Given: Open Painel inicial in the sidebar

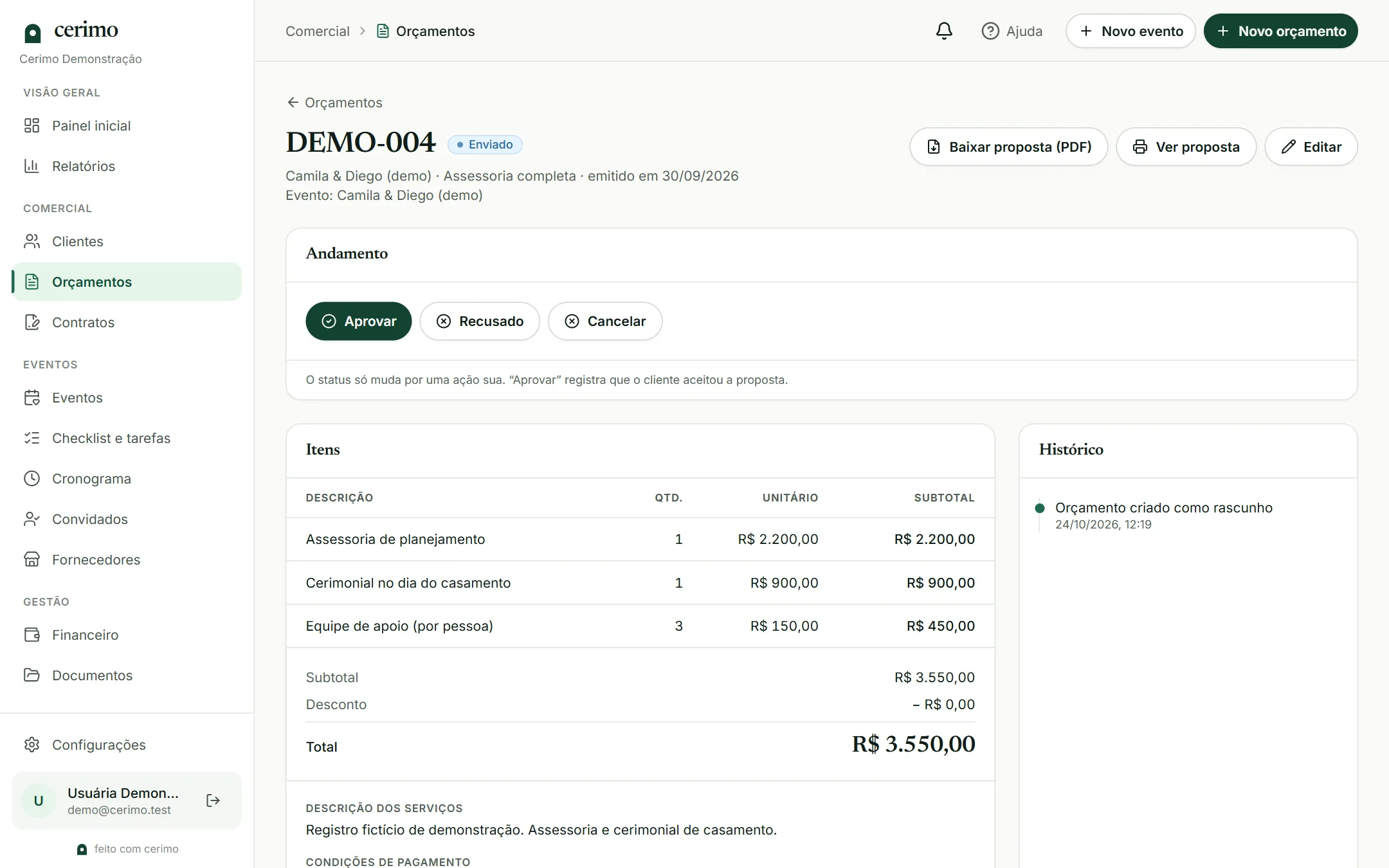Looking at the screenshot, I should coord(127,126).
